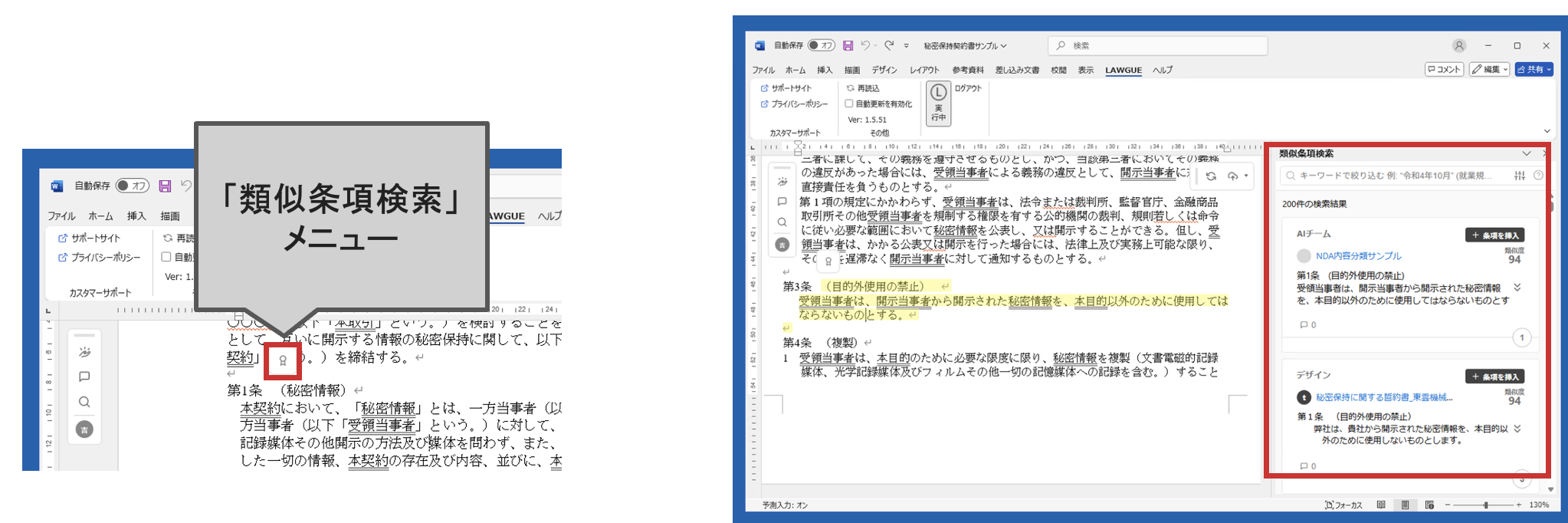
Task: Open the 編集 mode dropdown
Action: 1489,70
